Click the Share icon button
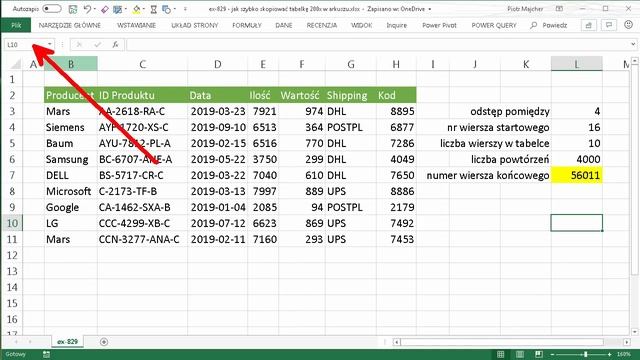The image size is (640, 360). 589,25
